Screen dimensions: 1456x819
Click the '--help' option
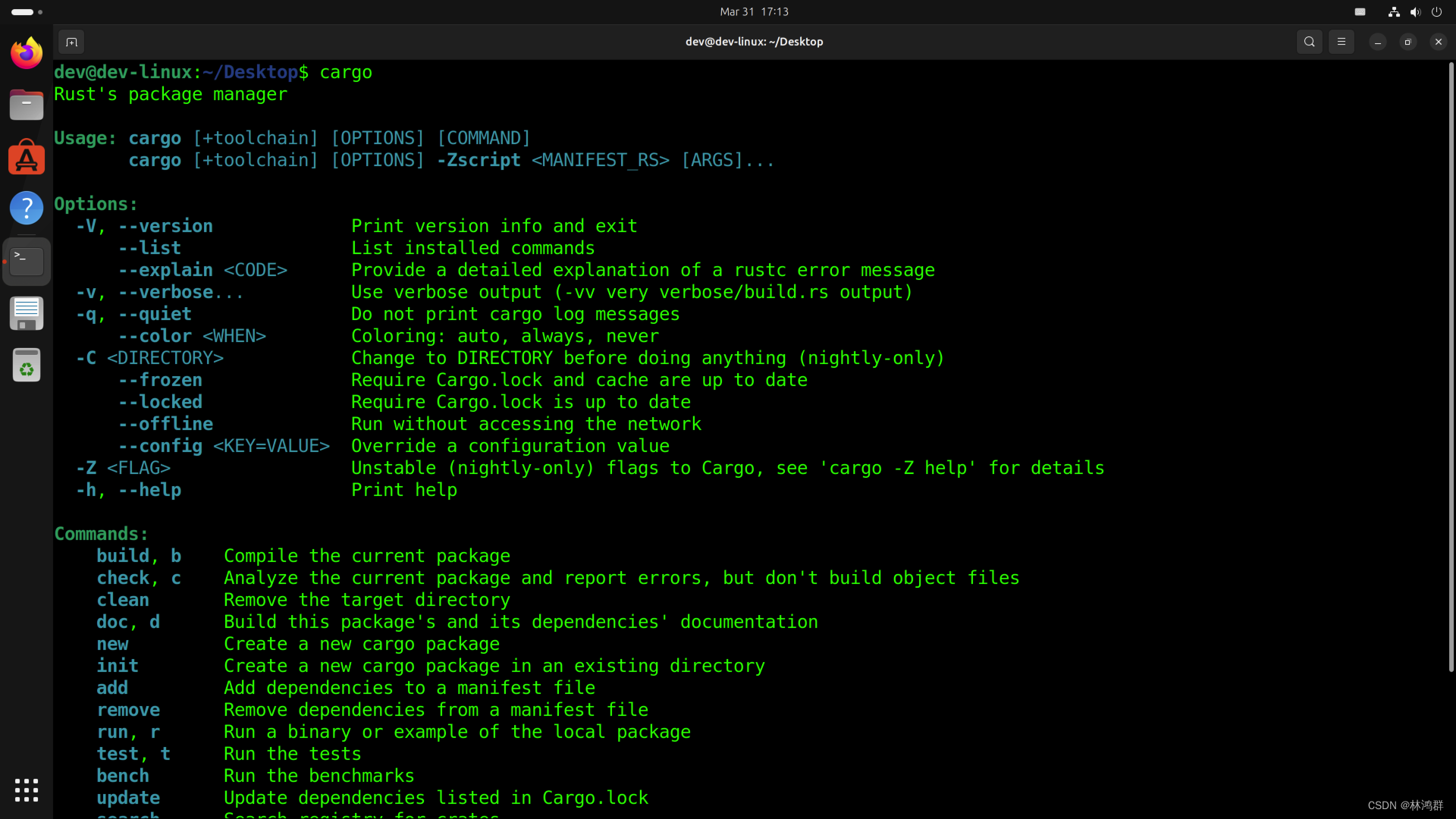tap(149, 490)
